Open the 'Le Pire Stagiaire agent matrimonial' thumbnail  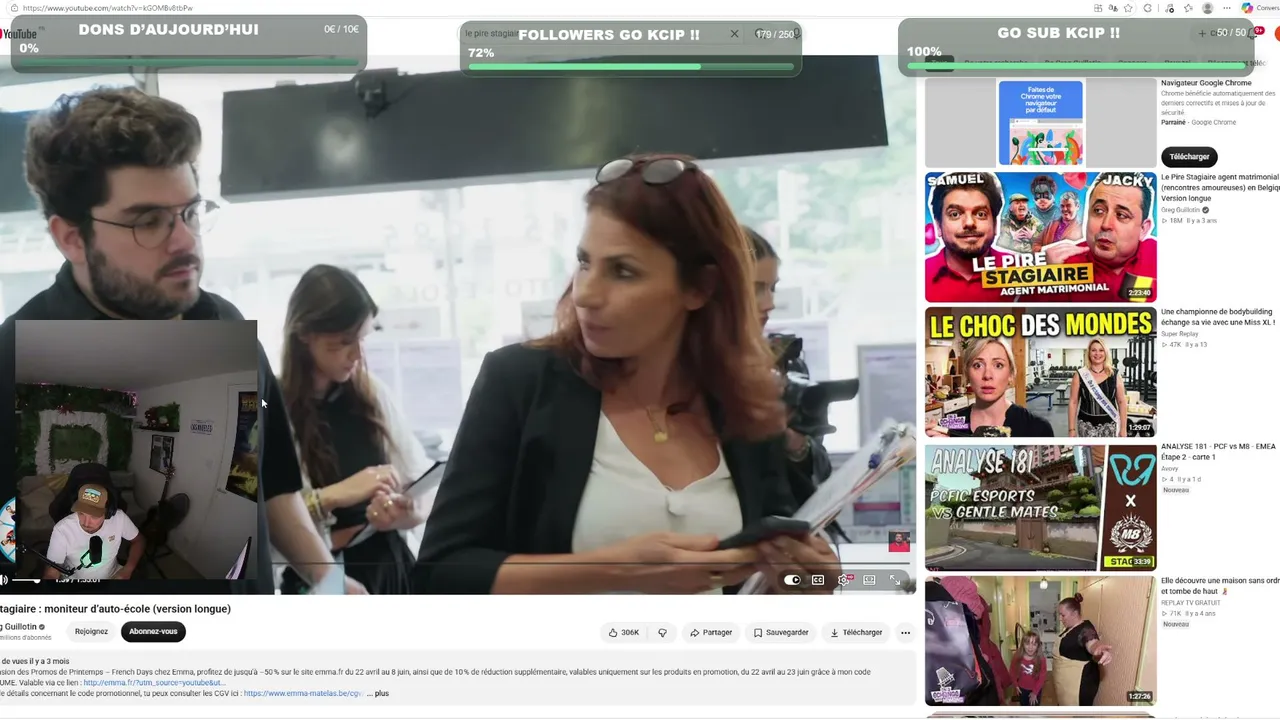1040,237
